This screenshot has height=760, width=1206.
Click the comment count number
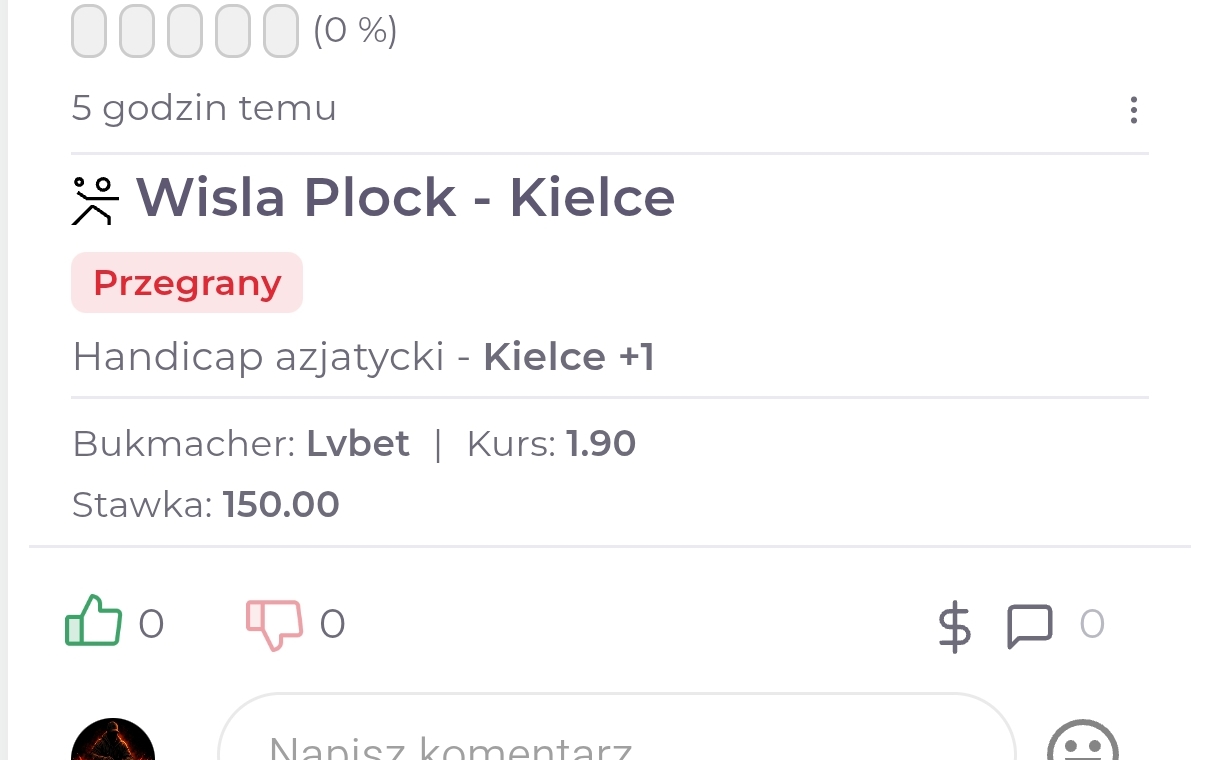click(x=1092, y=625)
